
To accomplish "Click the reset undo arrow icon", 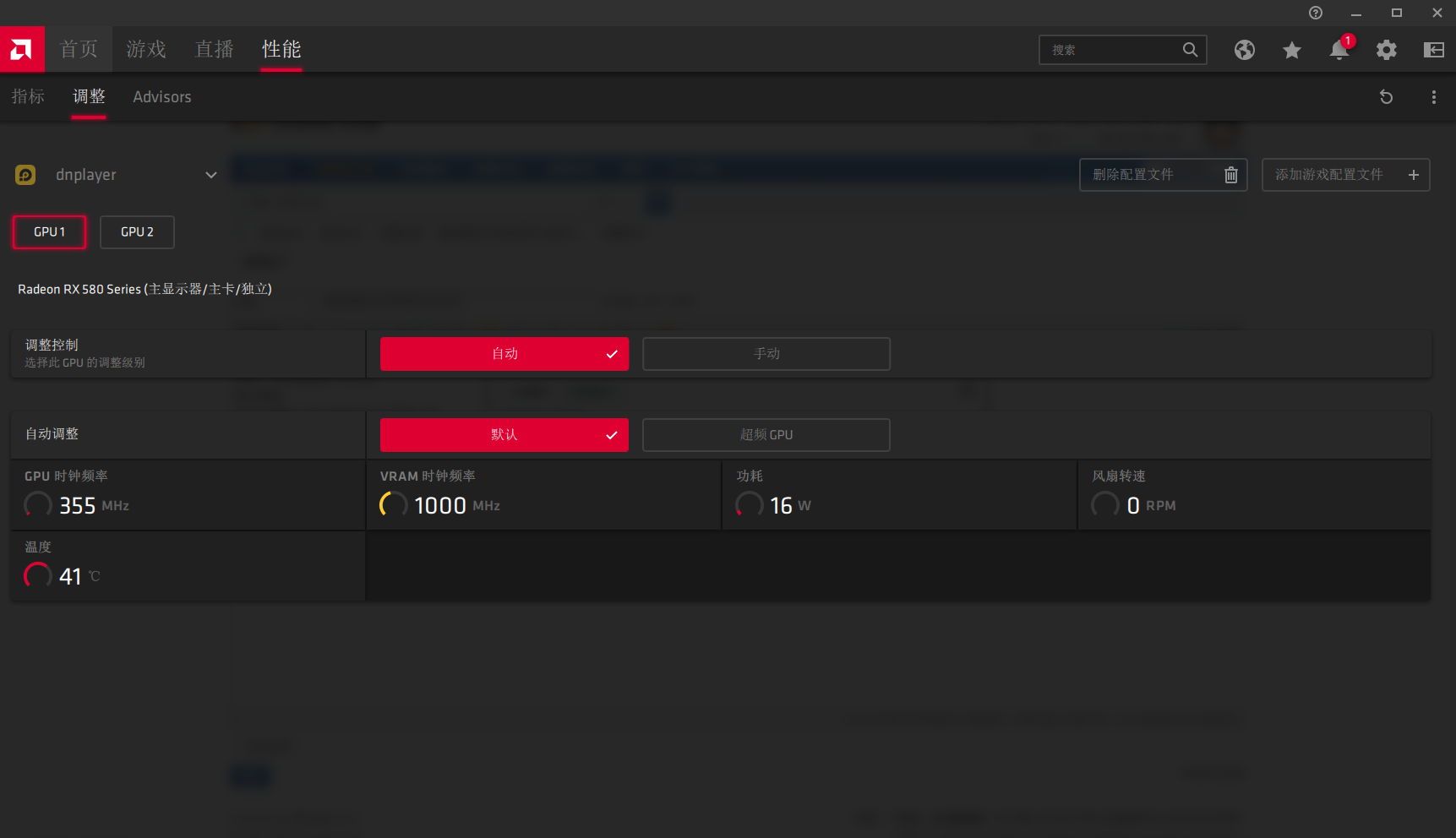I will tap(1386, 97).
